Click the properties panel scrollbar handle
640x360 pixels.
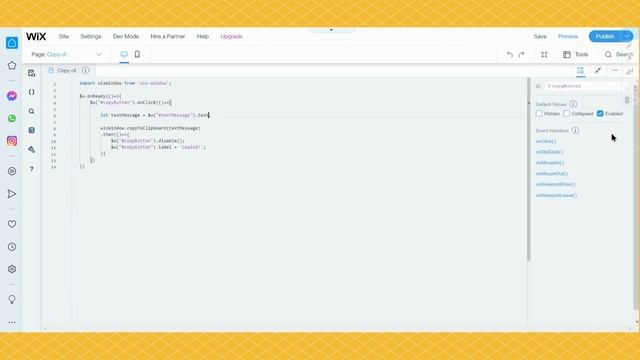click(x=627, y=100)
